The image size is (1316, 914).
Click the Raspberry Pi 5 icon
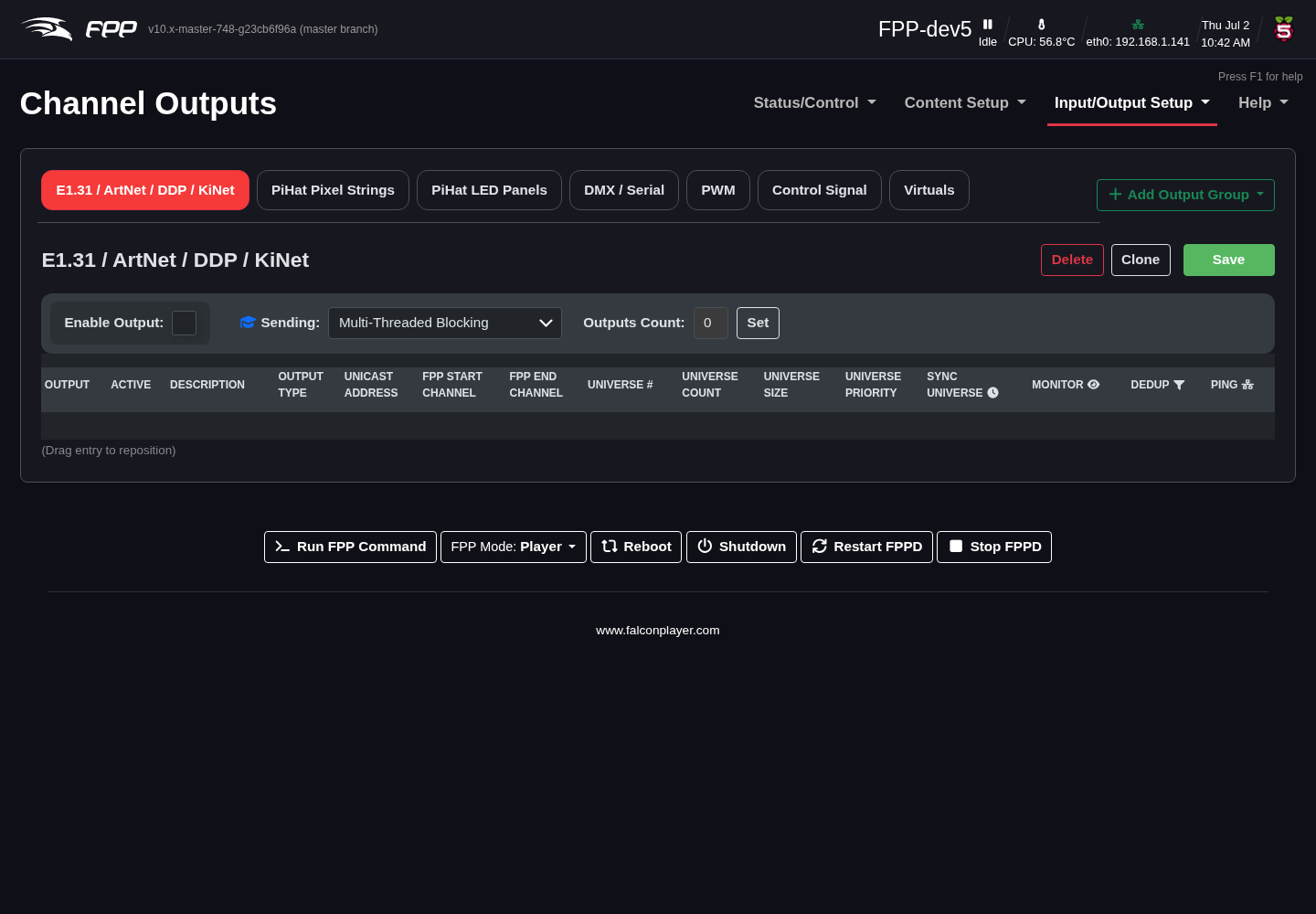click(1284, 29)
